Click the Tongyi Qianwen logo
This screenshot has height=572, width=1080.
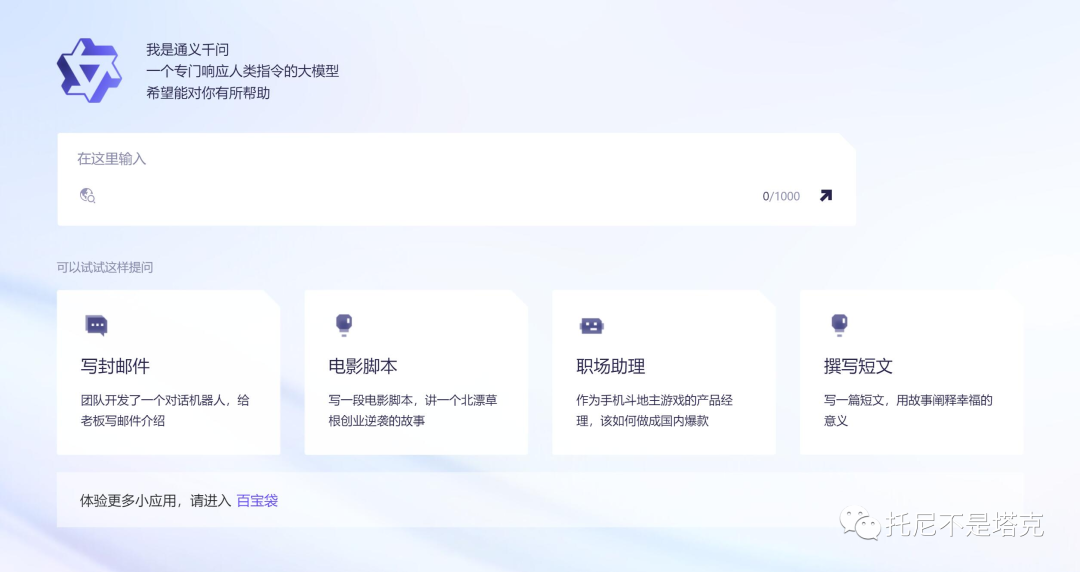(89, 72)
